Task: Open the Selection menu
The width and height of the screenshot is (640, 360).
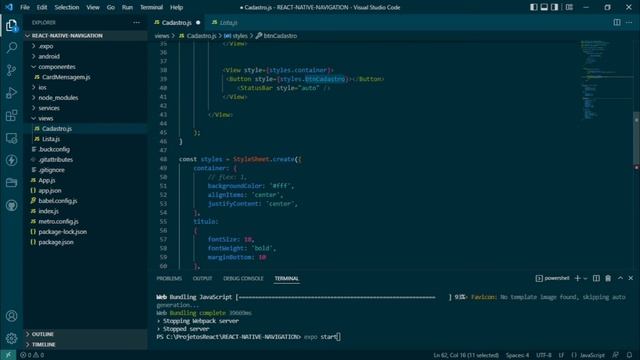Action: pyautogui.click(x=67, y=7)
